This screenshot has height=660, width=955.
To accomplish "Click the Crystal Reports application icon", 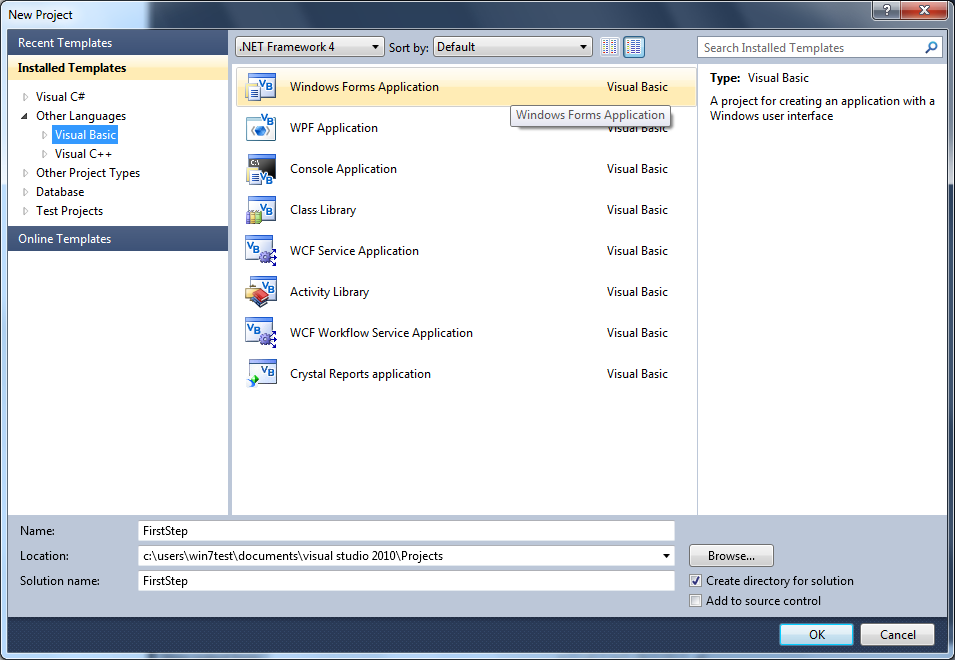I will [x=261, y=374].
